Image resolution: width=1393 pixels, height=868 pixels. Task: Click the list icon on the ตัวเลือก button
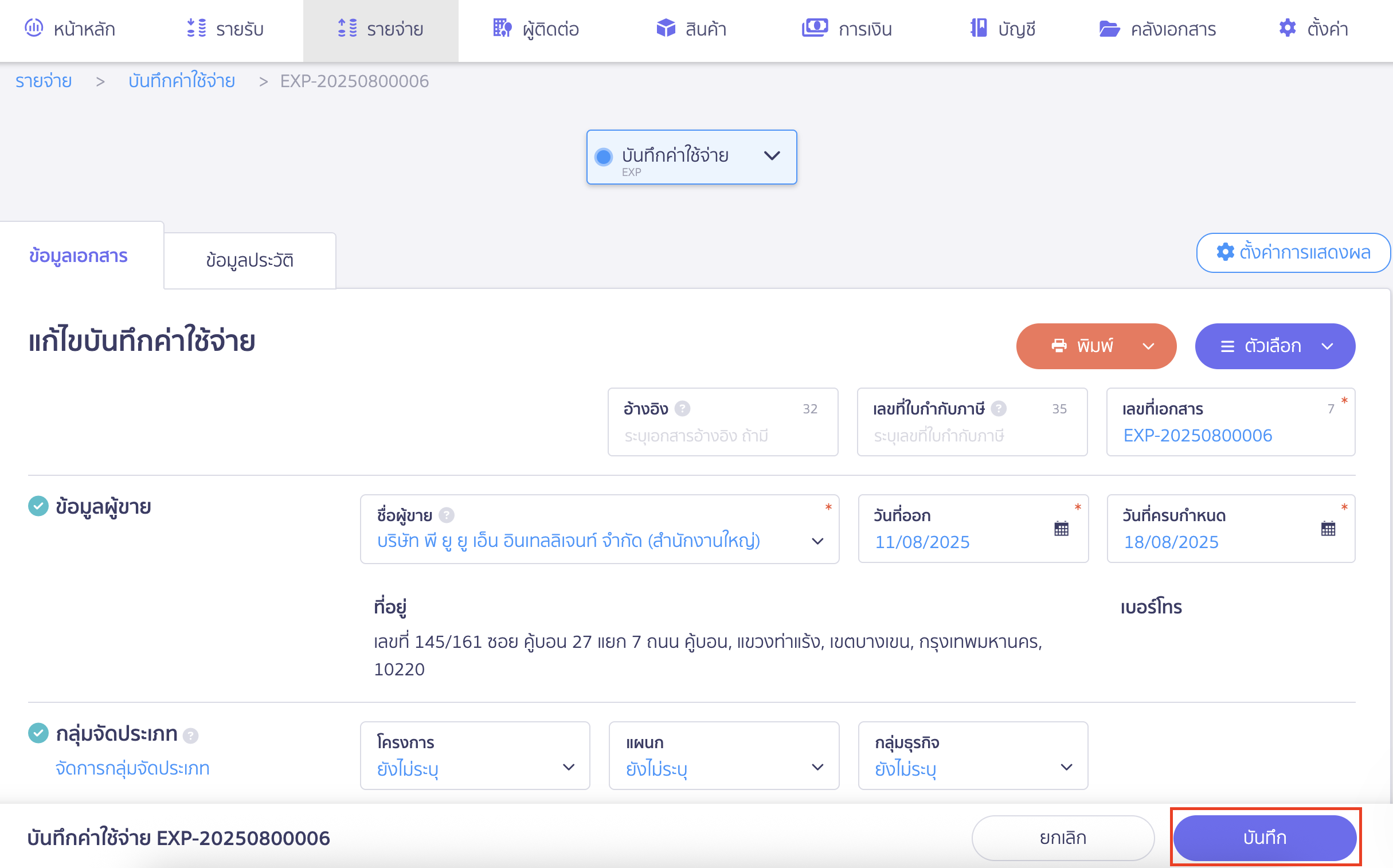[x=1227, y=346]
